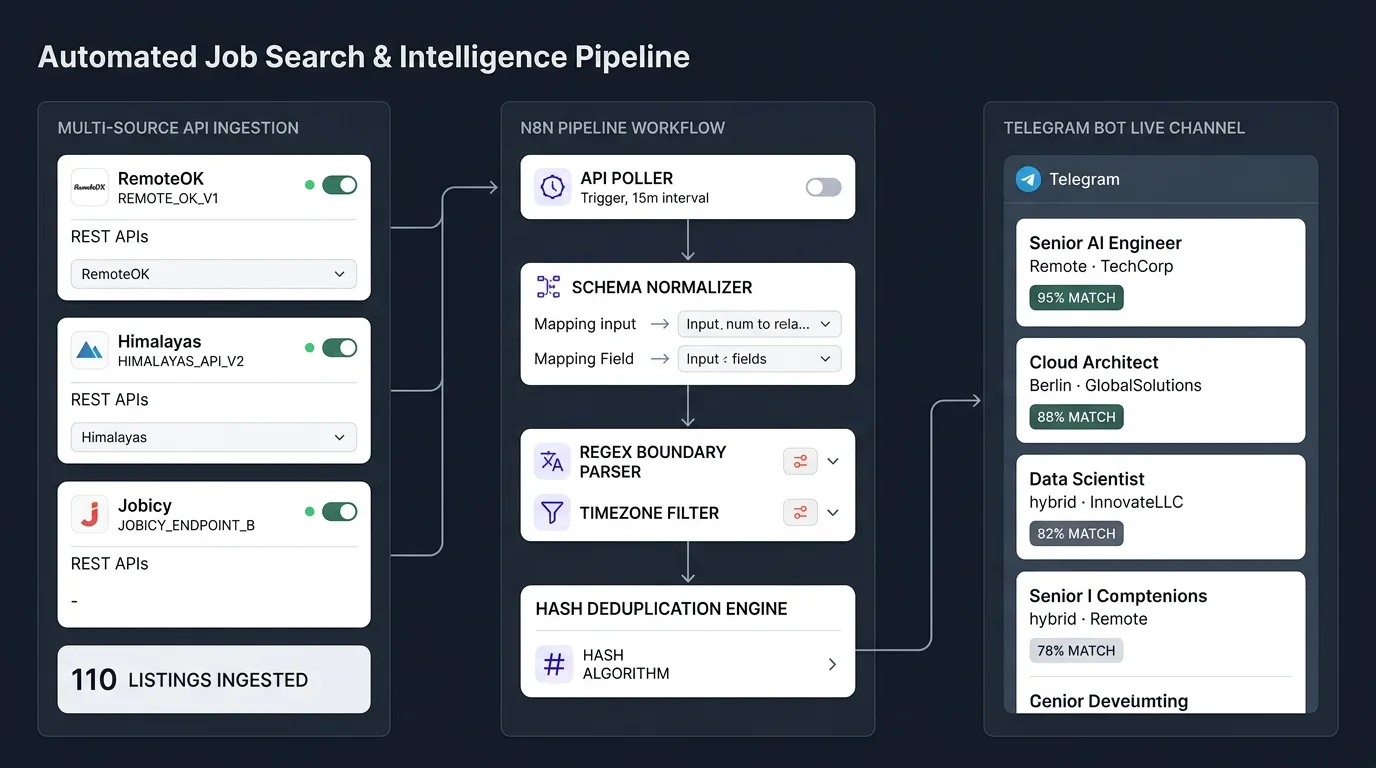Click 'Remote · TechCorp' text
1376x768 pixels.
[1101, 266]
